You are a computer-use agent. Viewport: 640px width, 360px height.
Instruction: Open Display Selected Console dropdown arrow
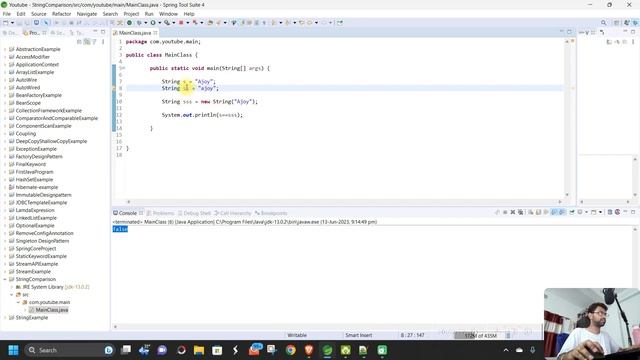587,212
